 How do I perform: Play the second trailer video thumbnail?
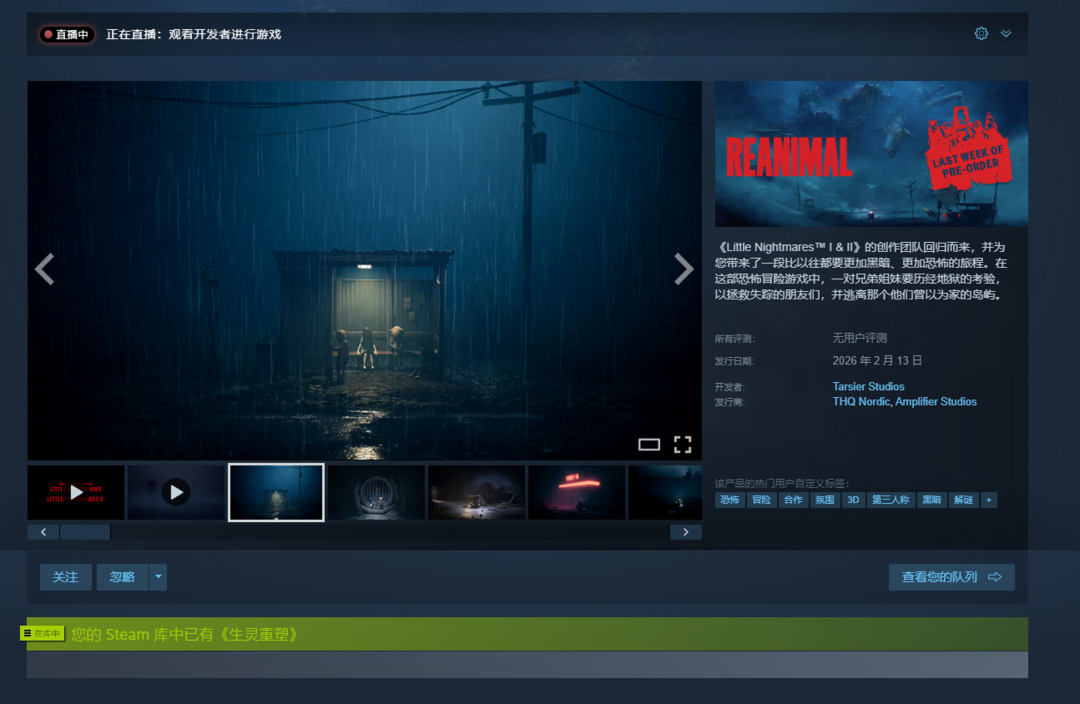pyautogui.click(x=176, y=492)
